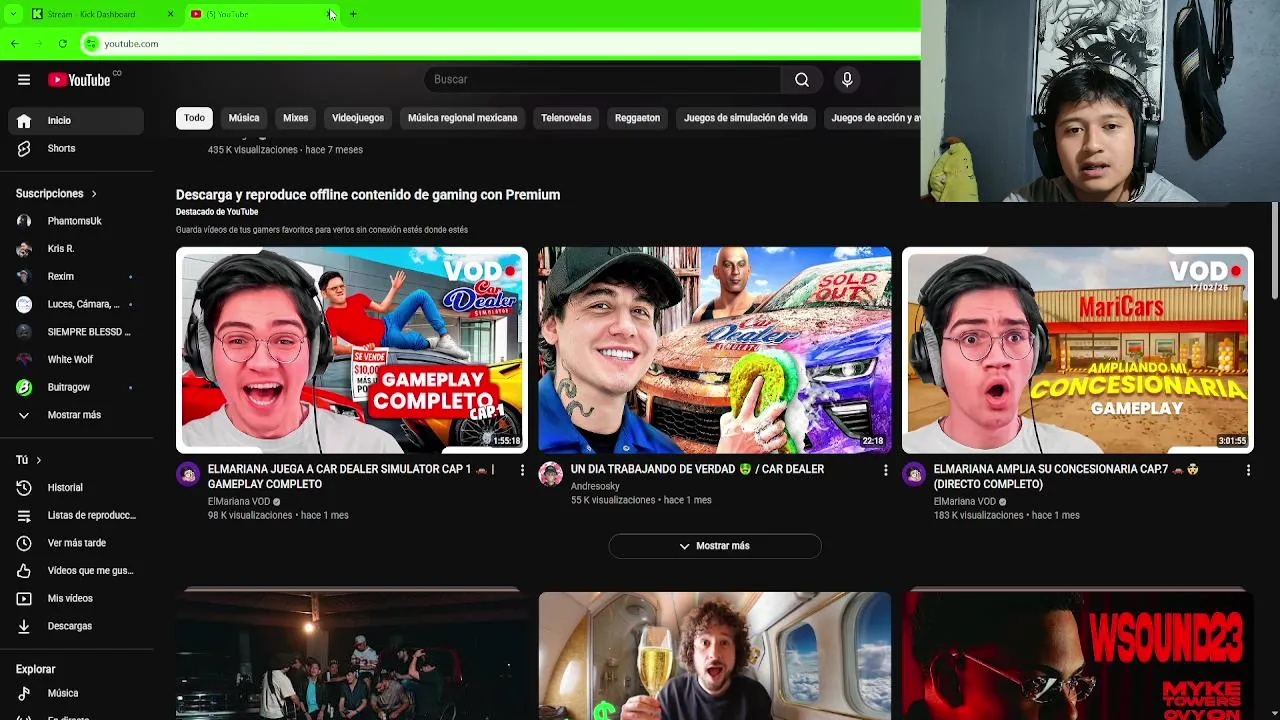This screenshot has width=1280, height=720.
Task: Click channel avatar beside Andresosky video
Action: (x=551, y=474)
